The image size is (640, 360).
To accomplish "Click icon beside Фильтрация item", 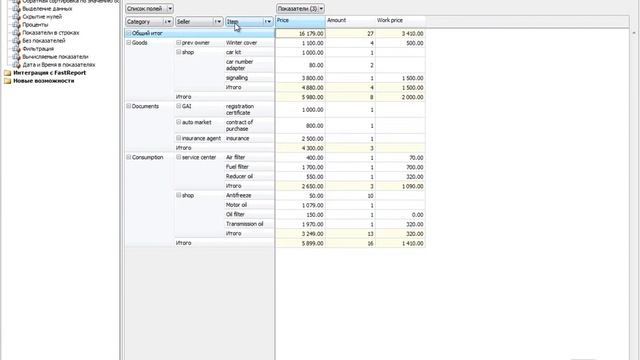I will pos(16,49).
